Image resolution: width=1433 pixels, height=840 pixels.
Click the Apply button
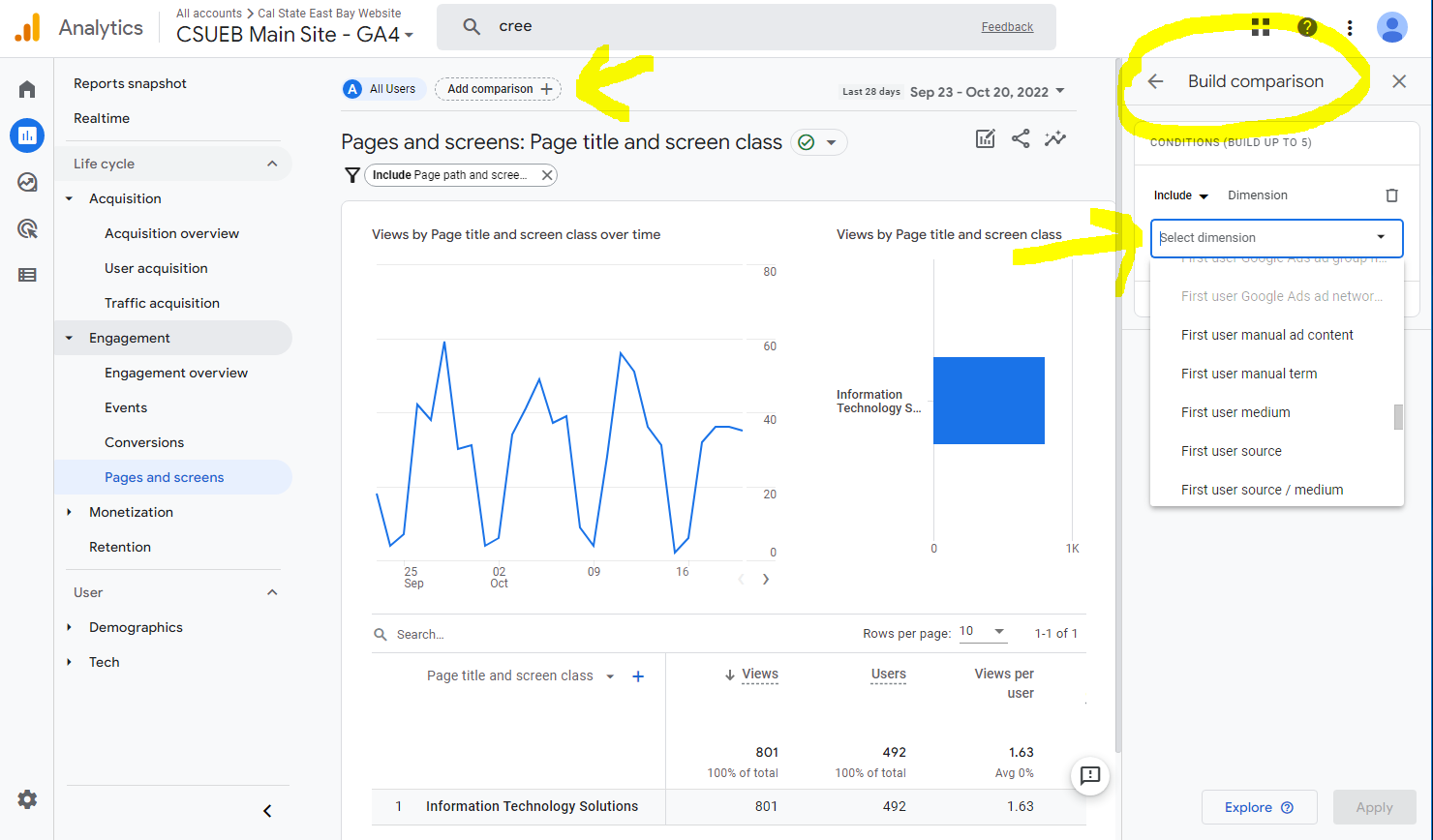(x=1374, y=807)
